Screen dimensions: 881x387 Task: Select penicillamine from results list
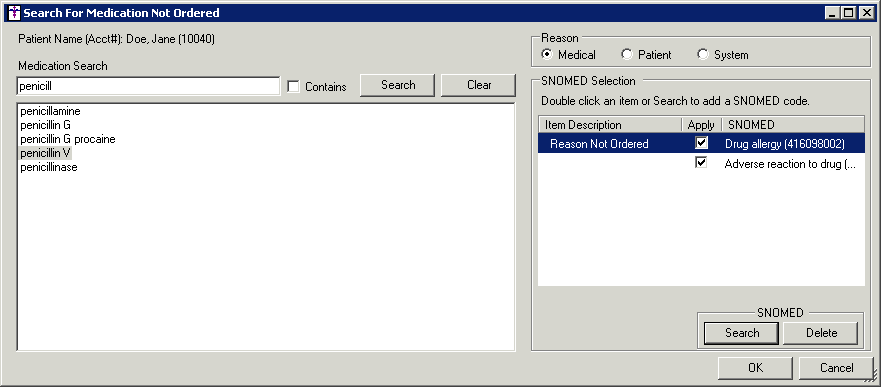(51, 111)
